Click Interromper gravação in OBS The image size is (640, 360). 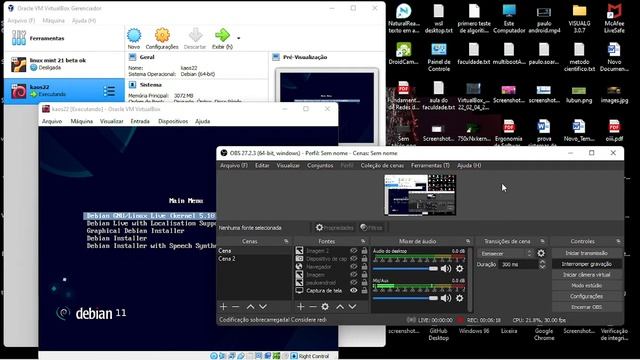point(587,264)
